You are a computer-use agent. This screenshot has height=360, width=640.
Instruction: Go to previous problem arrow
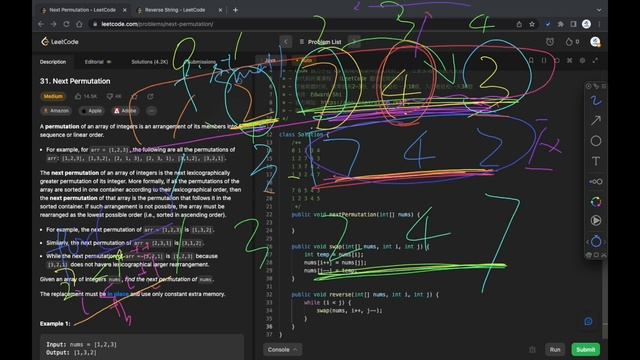point(286,42)
